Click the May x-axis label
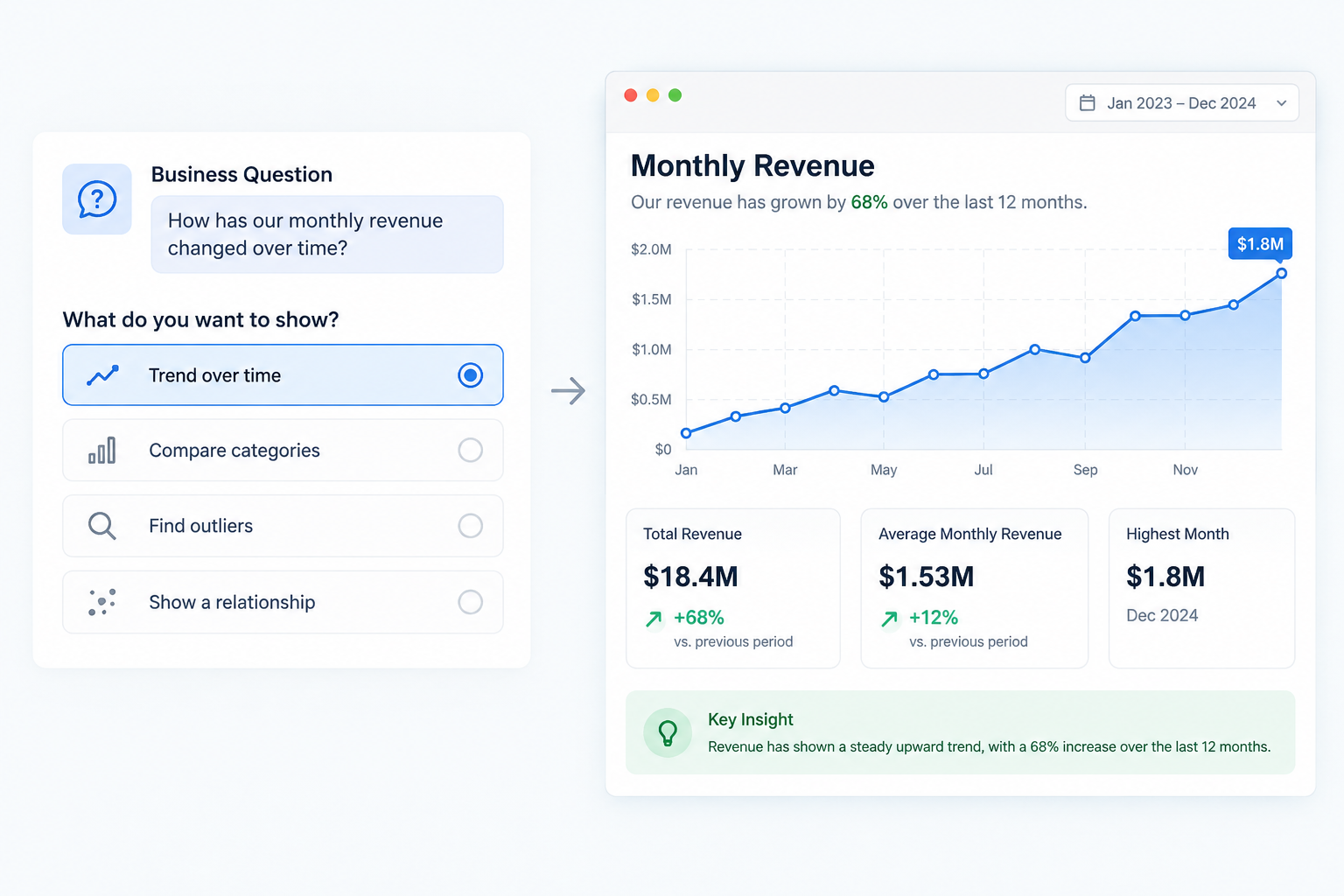The image size is (1344, 896). click(x=884, y=470)
